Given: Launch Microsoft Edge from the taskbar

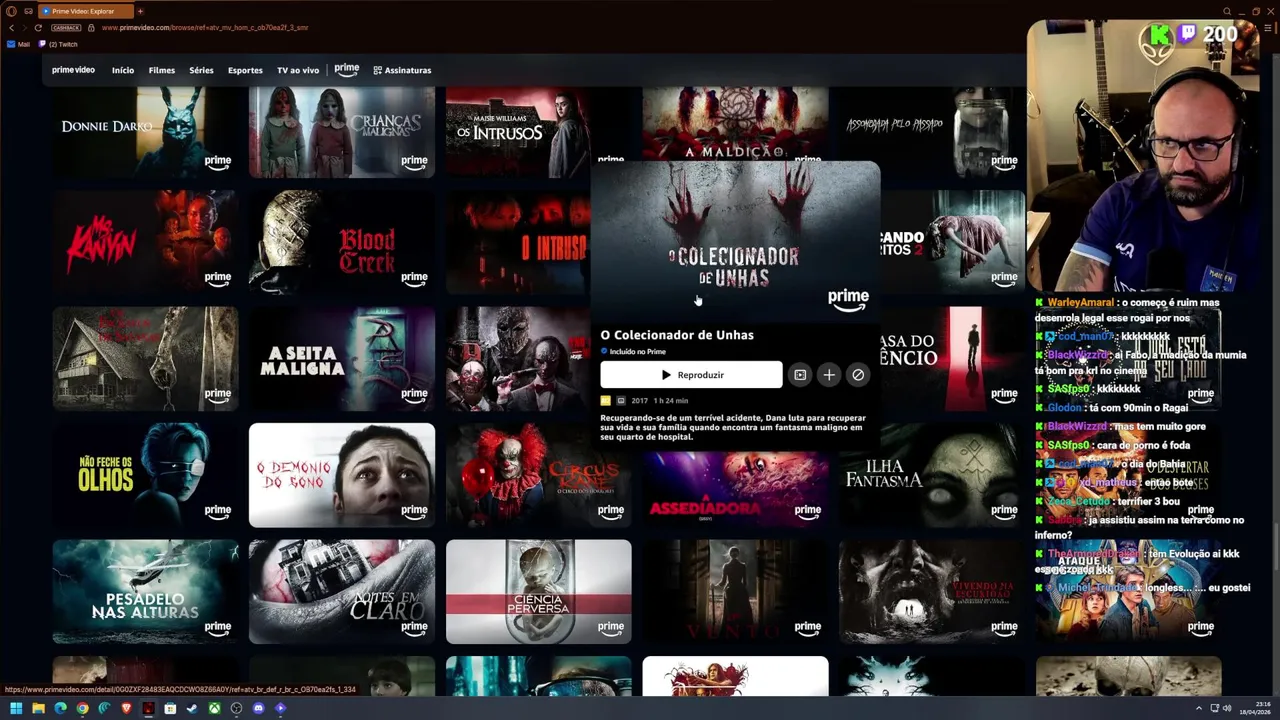Looking at the screenshot, I should point(60,708).
